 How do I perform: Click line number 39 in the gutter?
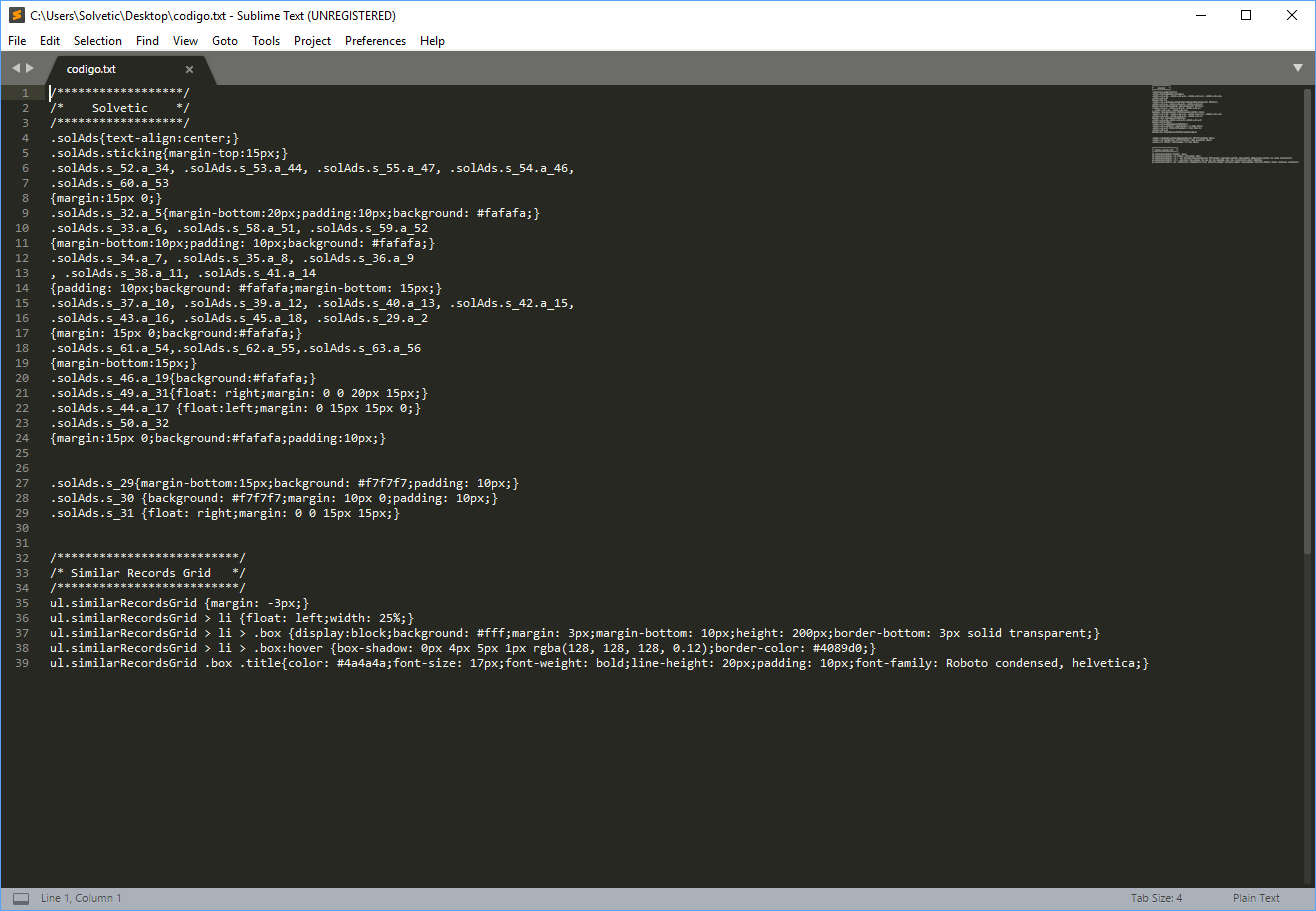pos(23,663)
